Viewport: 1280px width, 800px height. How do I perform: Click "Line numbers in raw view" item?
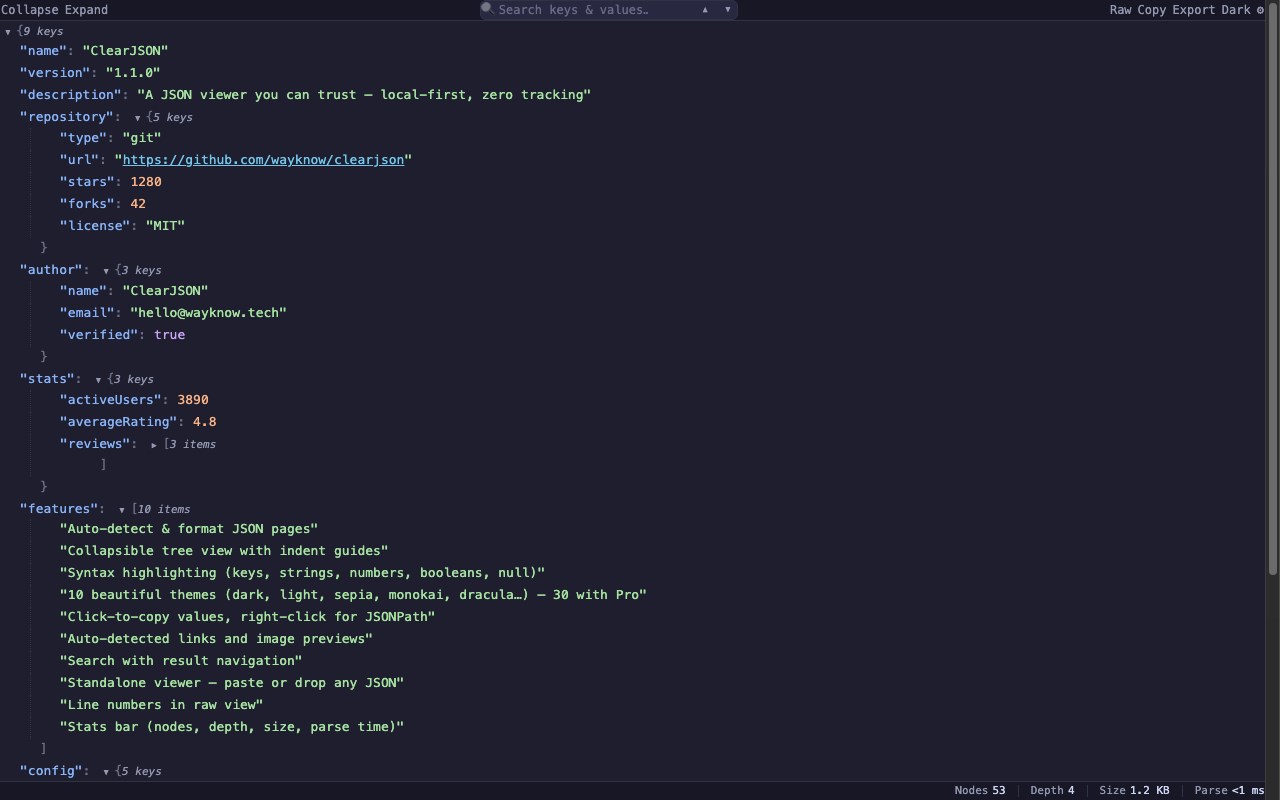pos(162,705)
